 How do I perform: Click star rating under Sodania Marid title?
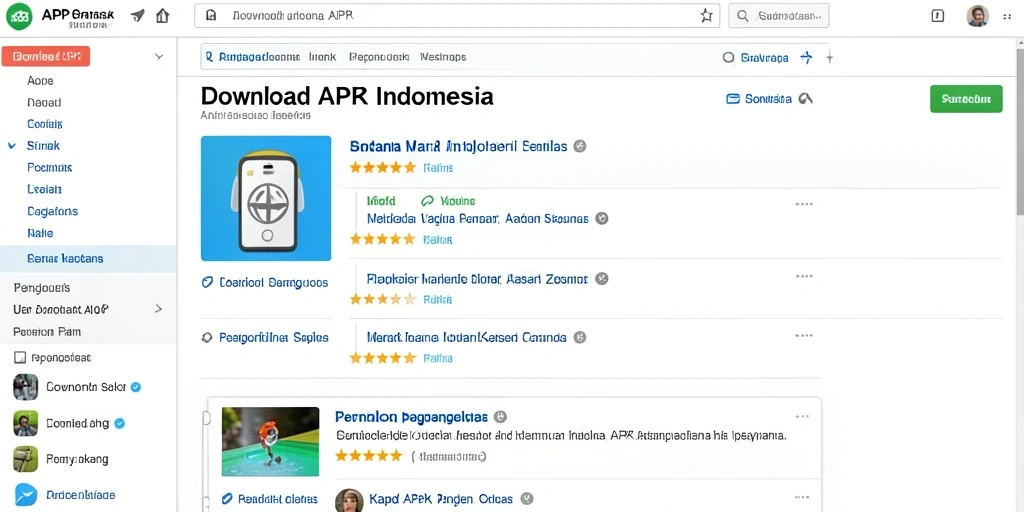[383, 168]
